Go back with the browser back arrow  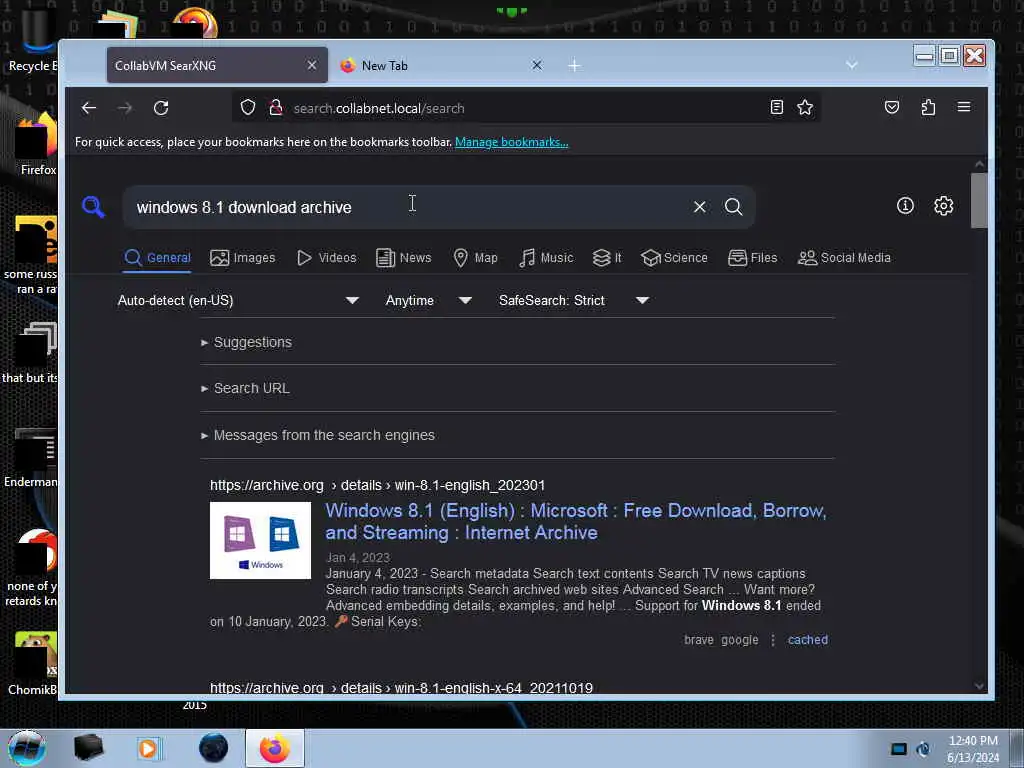tap(89, 108)
